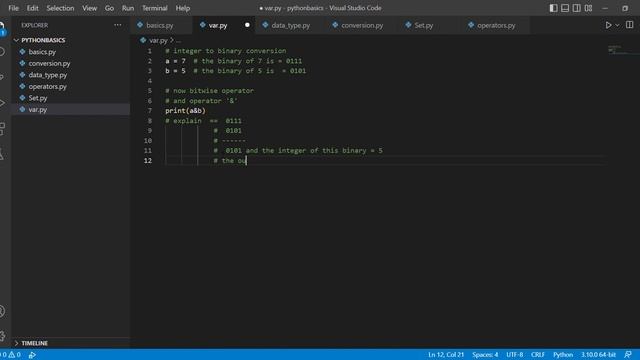
Task: Open the Go menu
Action: click(109, 8)
